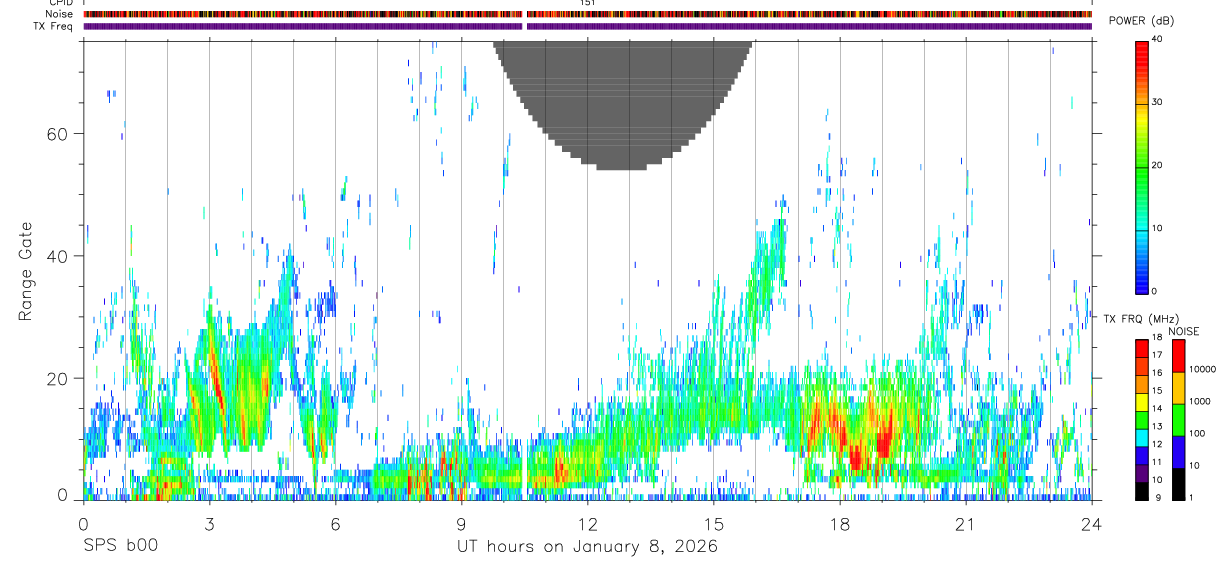Select the NOISE legend heading
This screenshot has width=1228, height=567.
point(1183,331)
